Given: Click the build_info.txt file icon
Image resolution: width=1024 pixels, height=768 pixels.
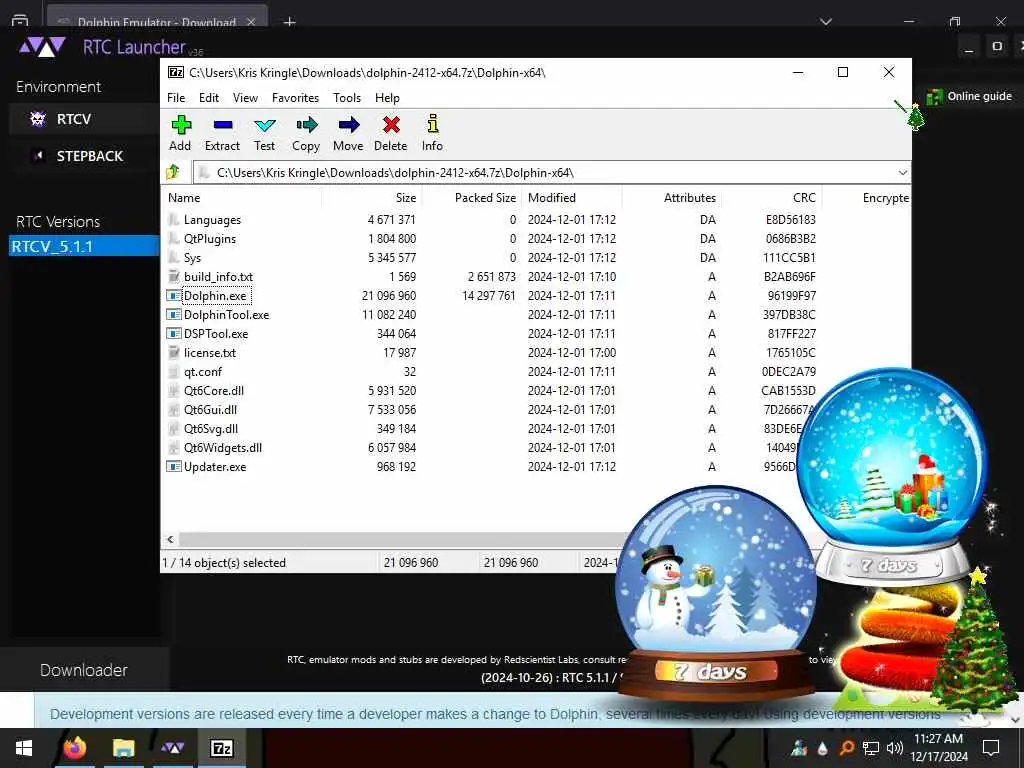Looking at the screenshot, I should (174, 277).
